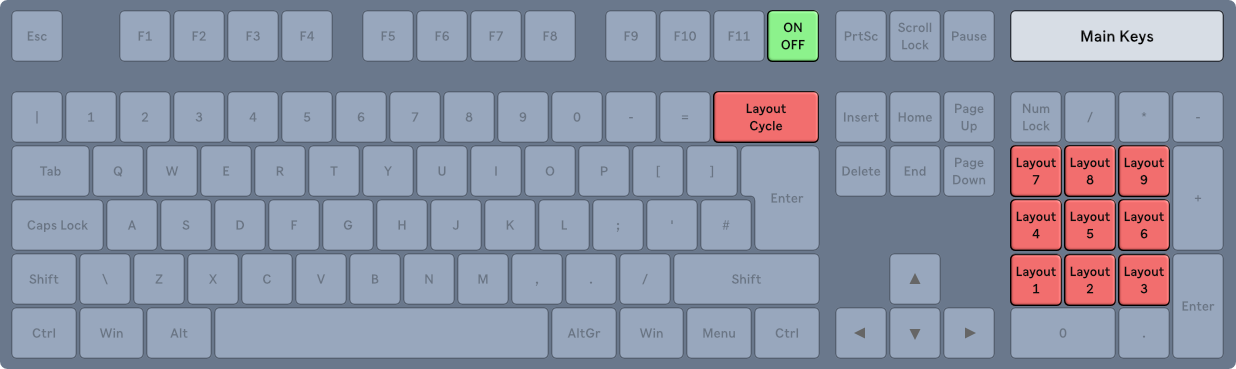Click the Scroll Lock key
This screenshot has height=369, width=1236.
(915, 36)
